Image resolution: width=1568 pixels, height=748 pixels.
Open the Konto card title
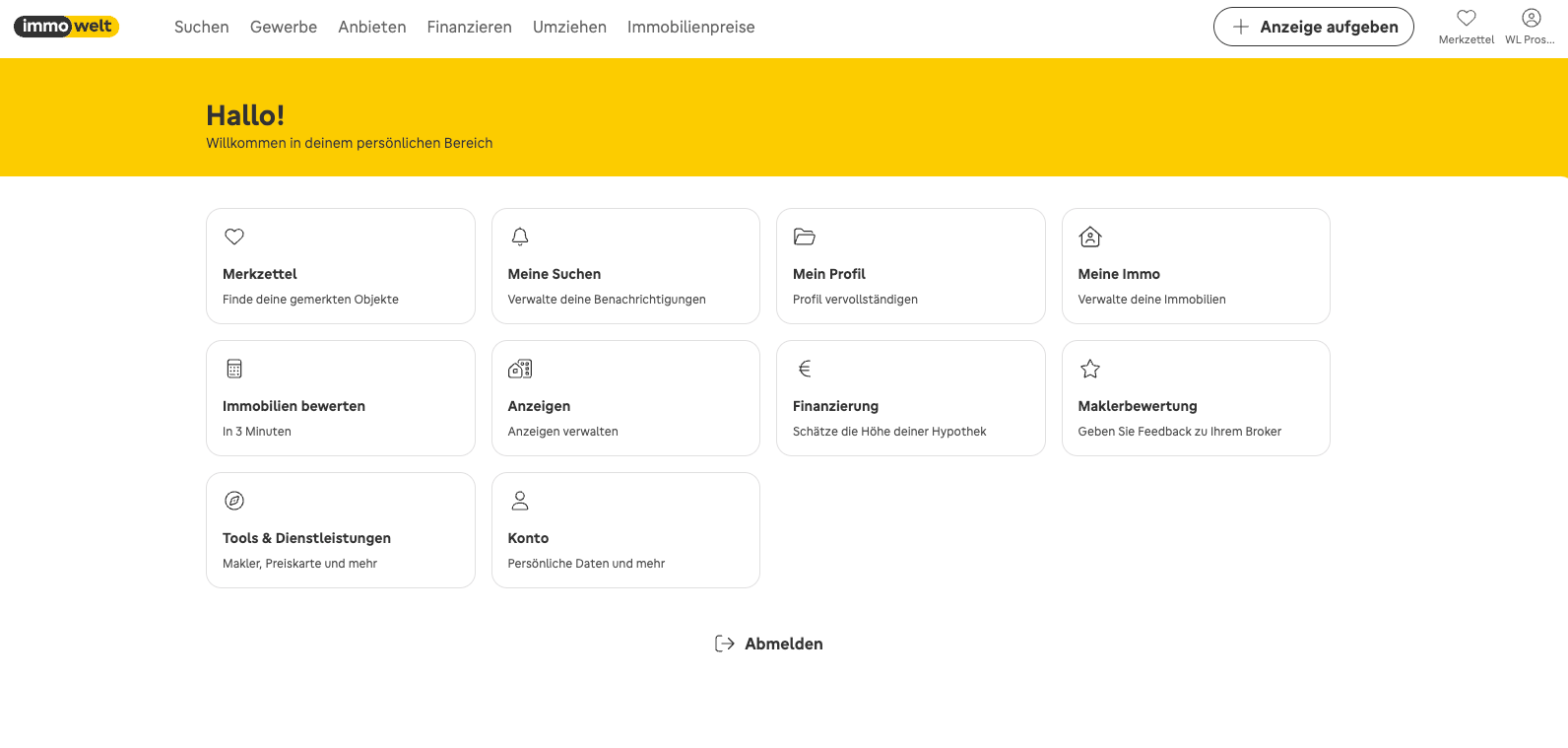coord(528,538)
